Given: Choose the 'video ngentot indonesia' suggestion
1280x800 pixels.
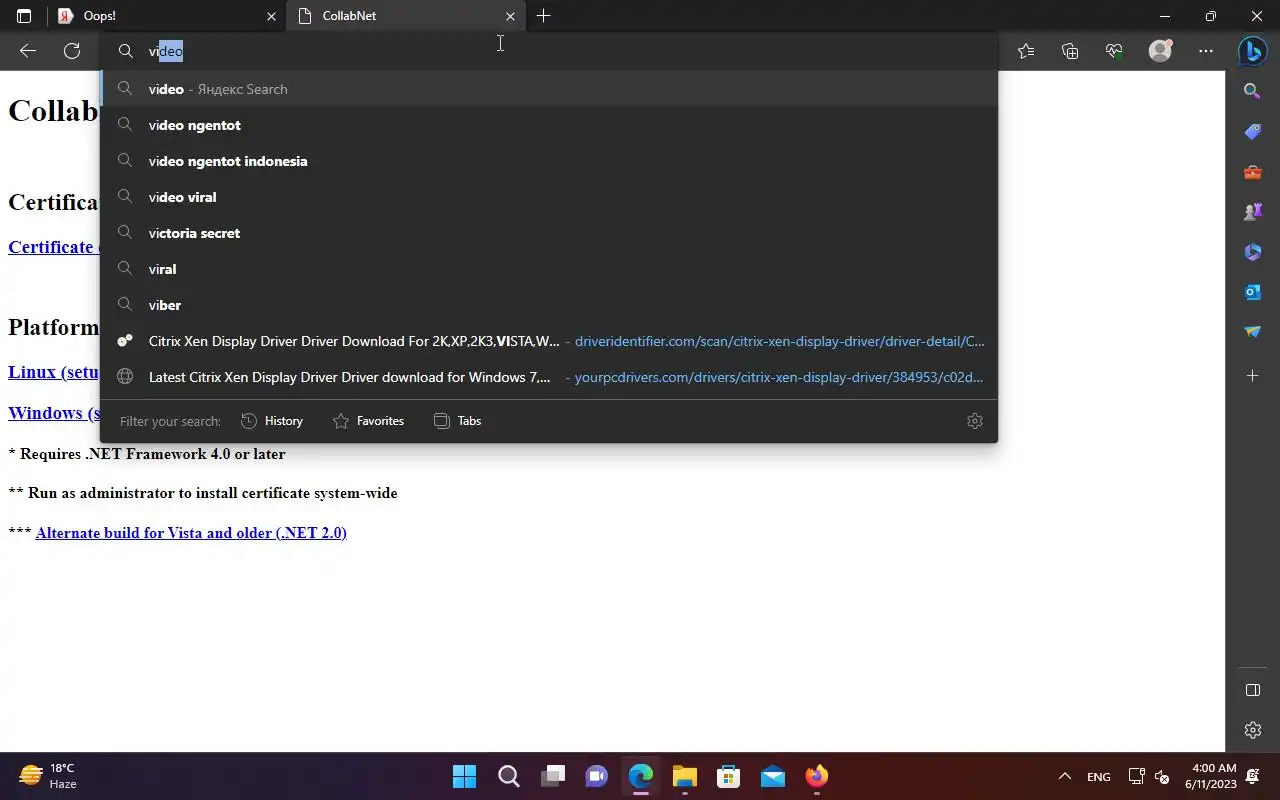Looking at the screenshot, I should pos(549,161).
